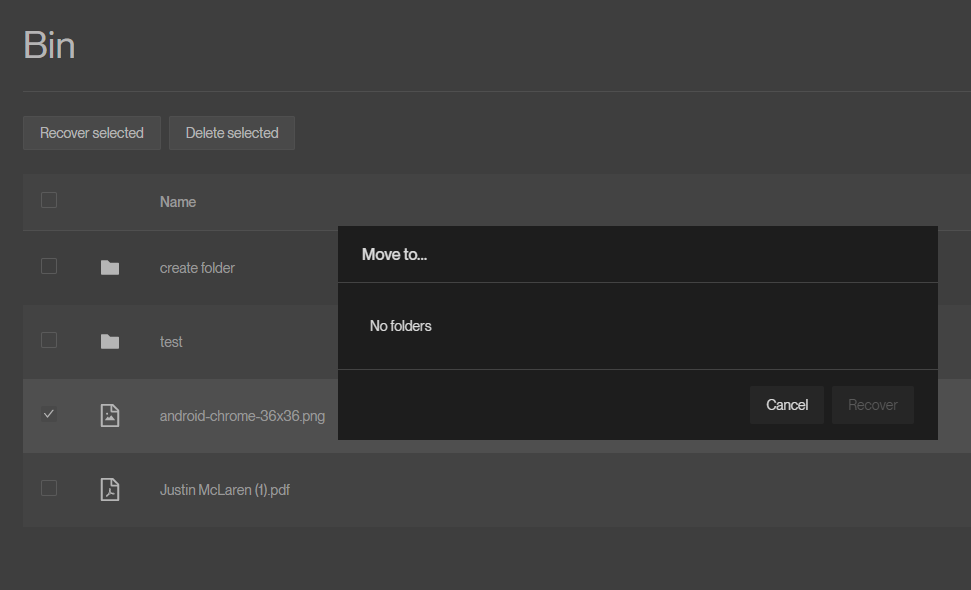Check the select-all checkbox in the header row
This screenshot has width=971, height=590.
click(49, 200)
